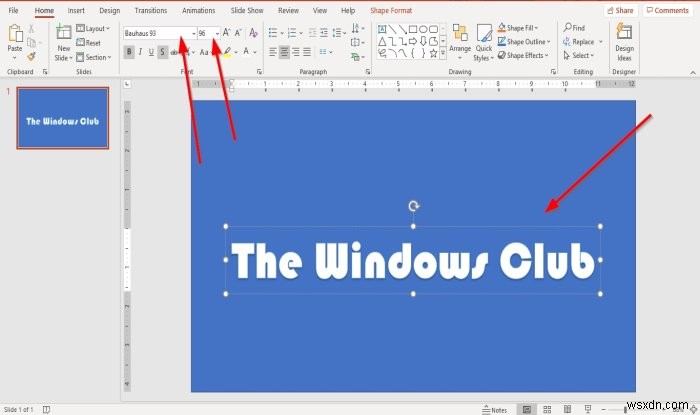
Task: Open the font name dropdown
Action: point(193,33)
